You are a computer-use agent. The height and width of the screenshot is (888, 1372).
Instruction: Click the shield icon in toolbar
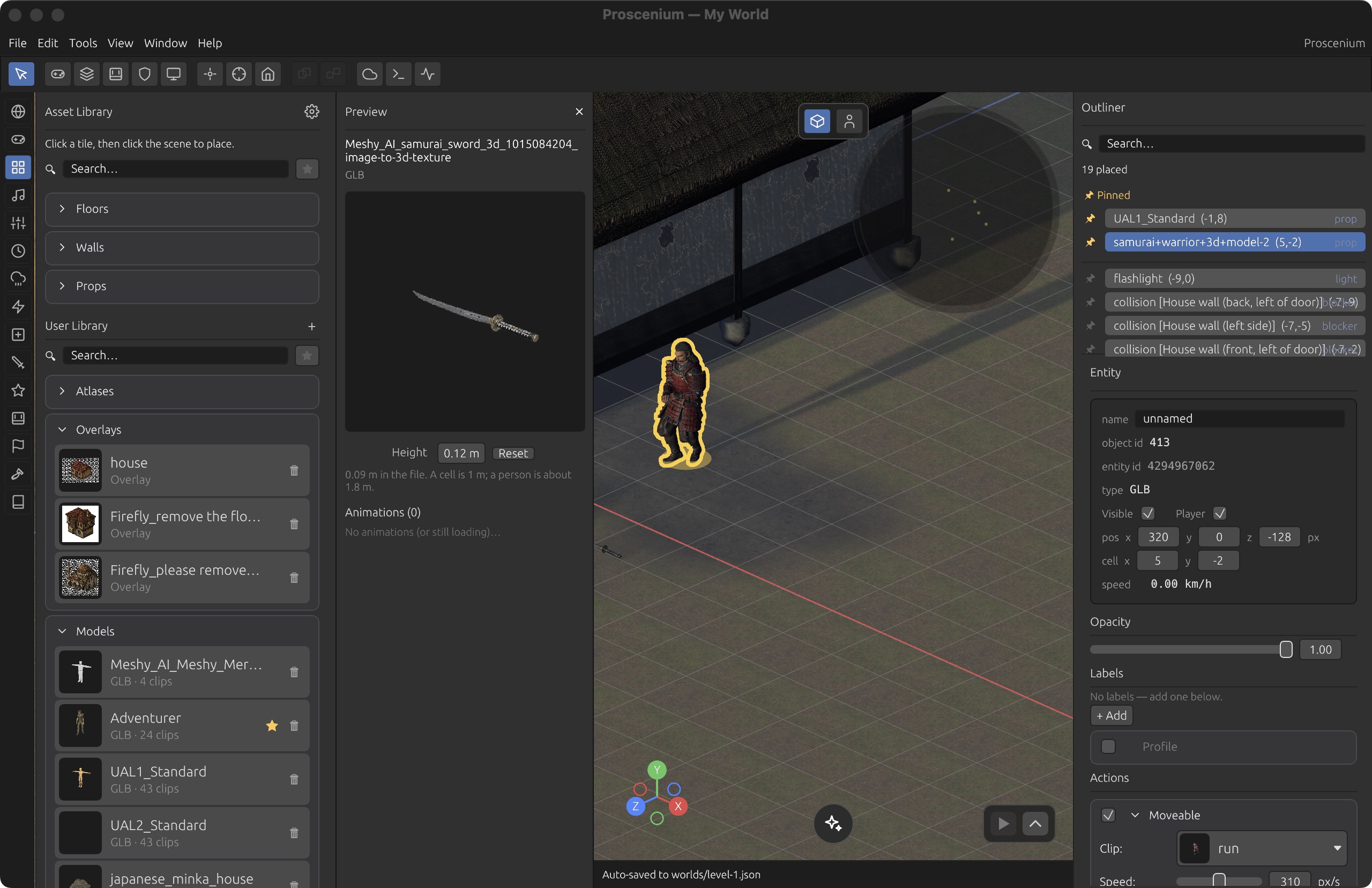click(145, 74)
